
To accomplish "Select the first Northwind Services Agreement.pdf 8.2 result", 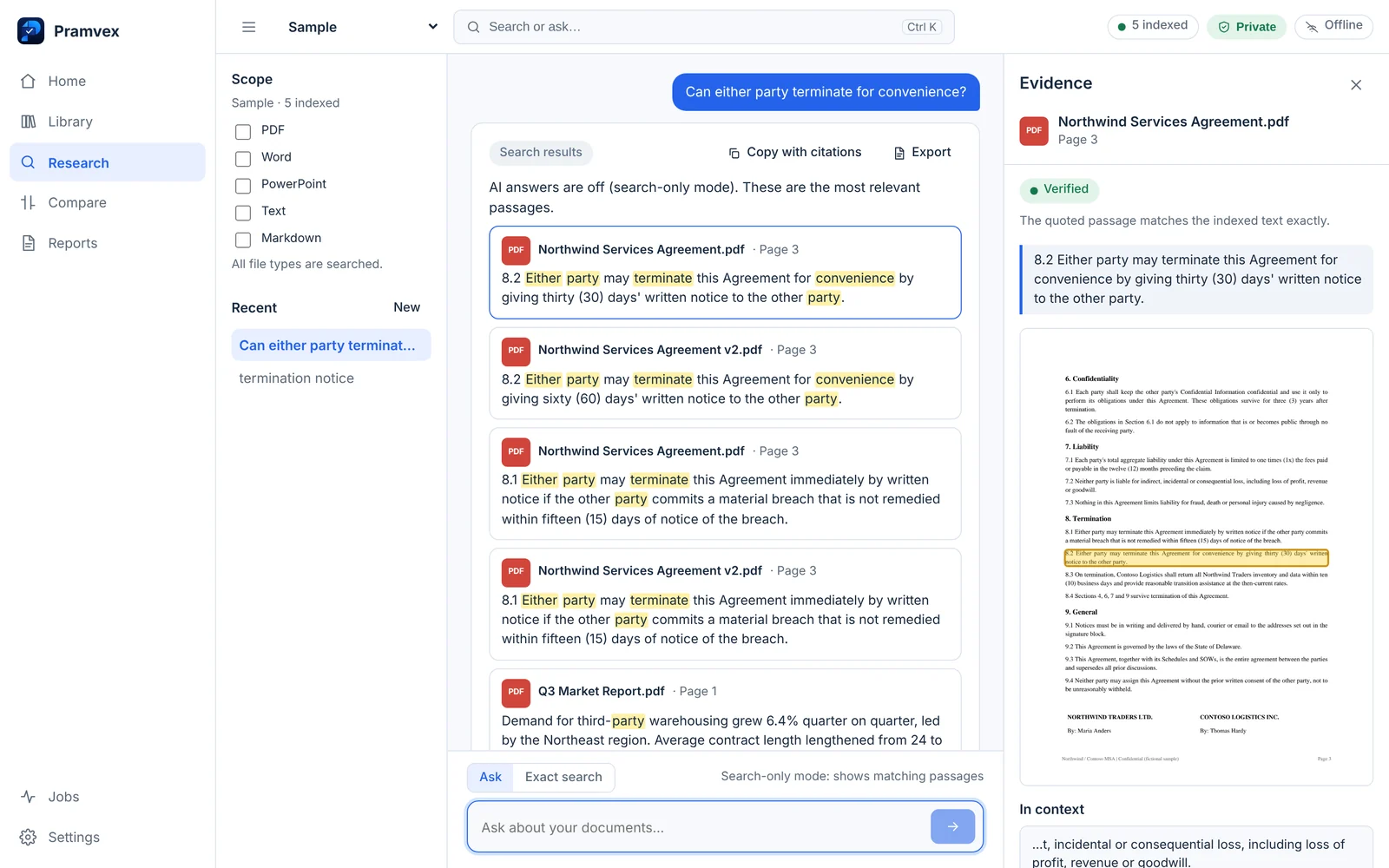I will [725, 273].
